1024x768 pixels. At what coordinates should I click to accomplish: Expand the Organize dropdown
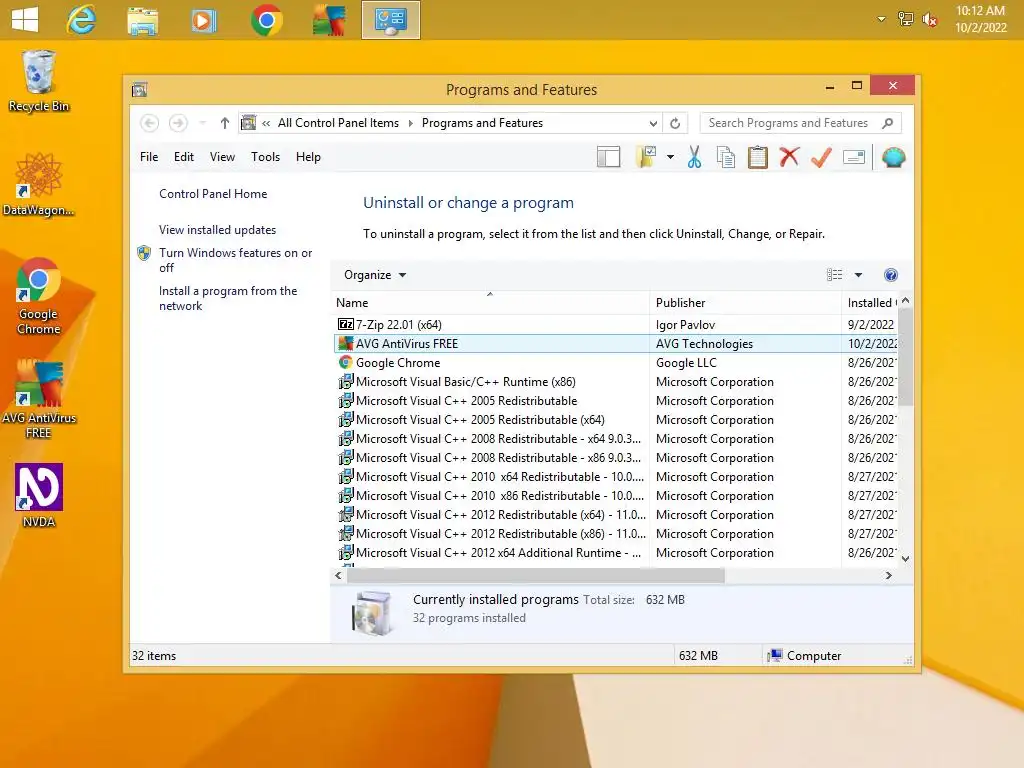click(375, 275)
